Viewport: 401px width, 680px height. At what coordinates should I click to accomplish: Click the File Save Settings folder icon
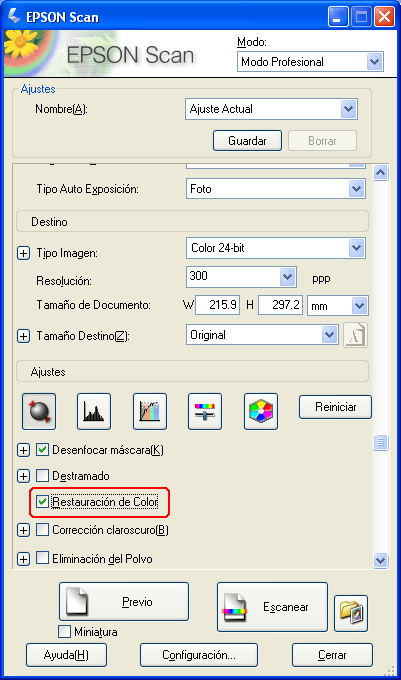[351, 613]
